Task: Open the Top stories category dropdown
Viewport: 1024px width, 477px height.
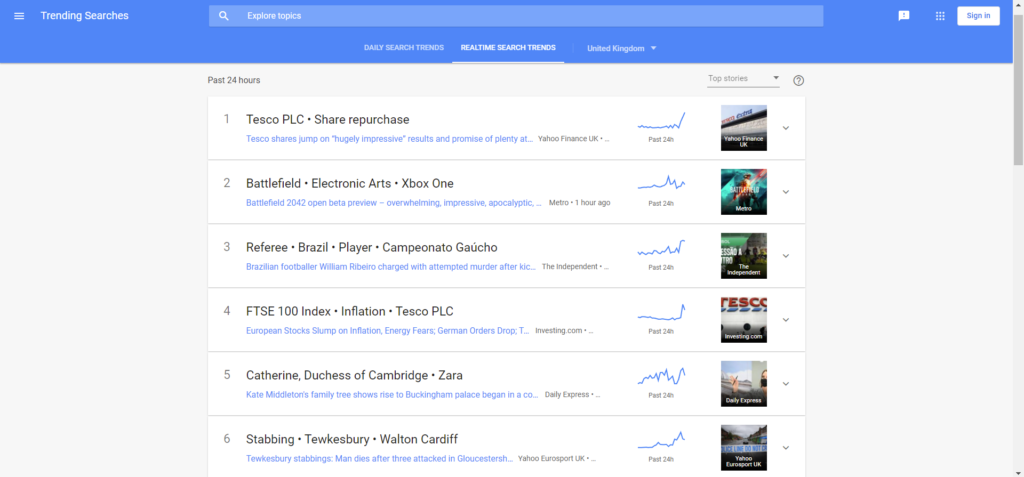Action: pos(744,79)
